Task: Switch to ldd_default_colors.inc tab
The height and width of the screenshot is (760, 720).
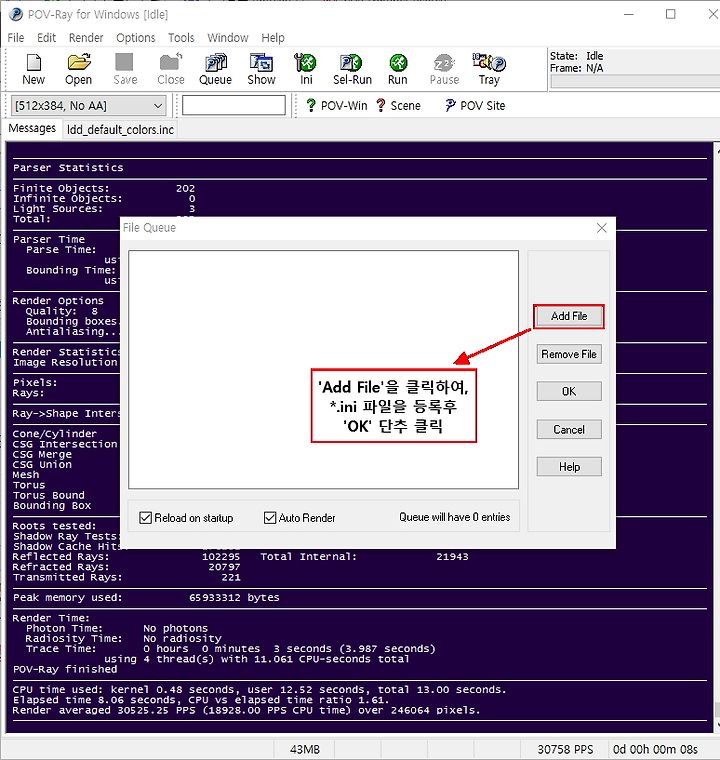Action: pyautogui.click(x=120, y=130)
